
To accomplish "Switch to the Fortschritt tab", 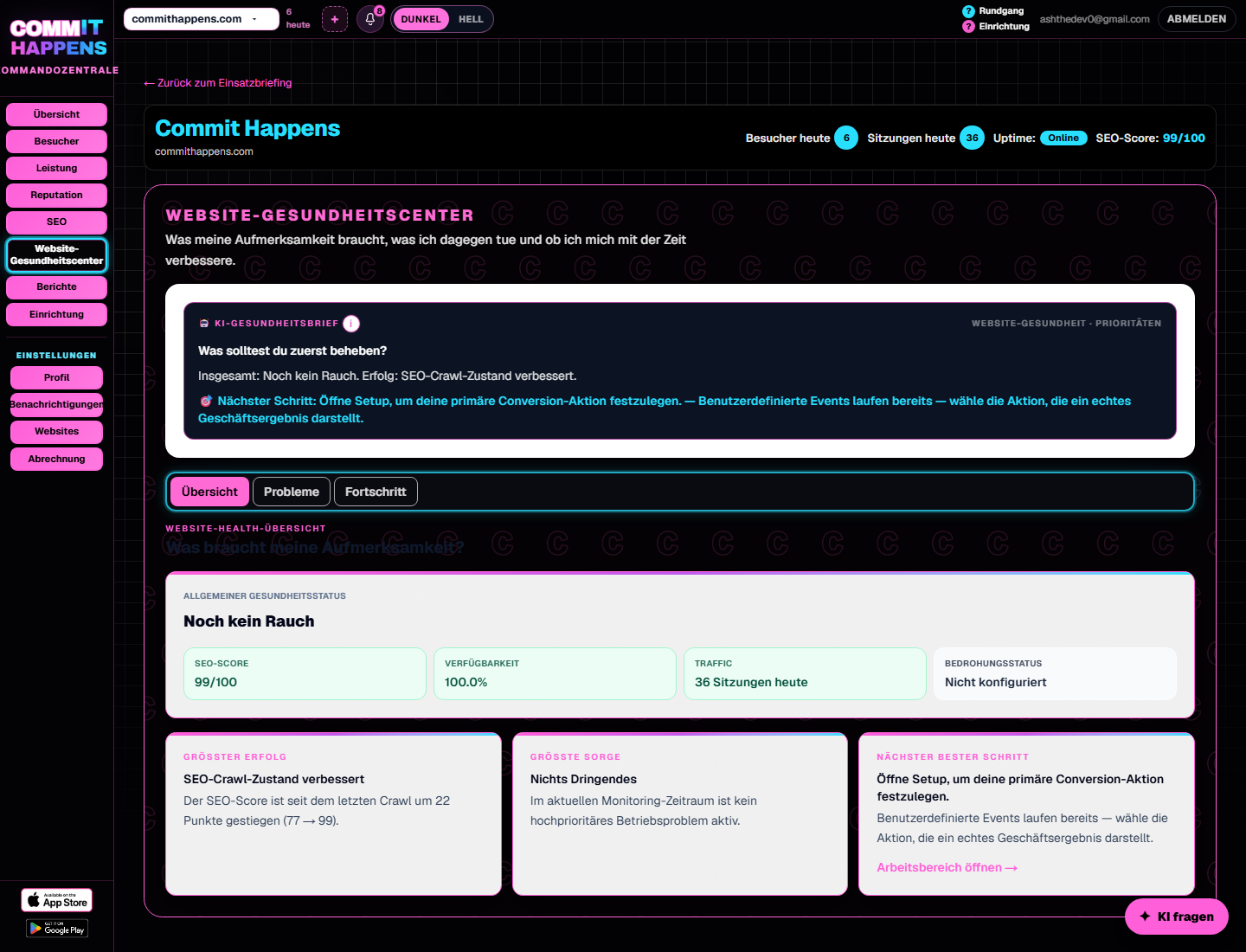I will (376, 492).
